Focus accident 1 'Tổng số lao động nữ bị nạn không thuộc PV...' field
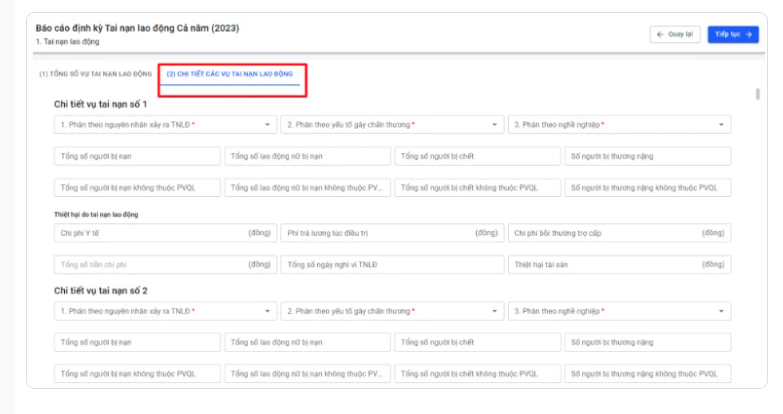Viewport: 783px width, 414px height. 307,188
